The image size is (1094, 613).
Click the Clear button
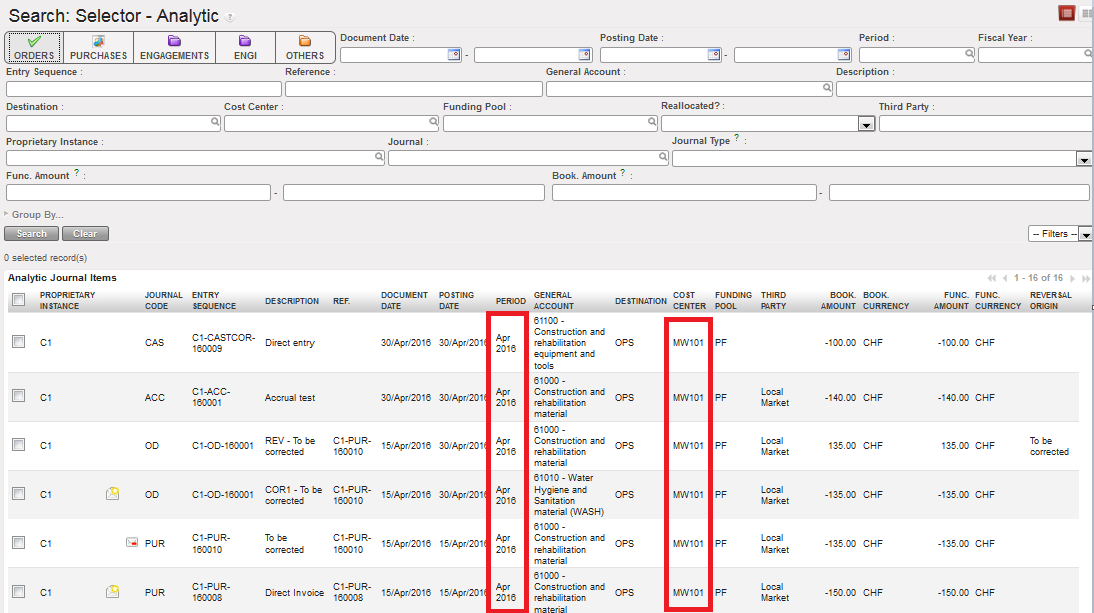tap(85, 234)
